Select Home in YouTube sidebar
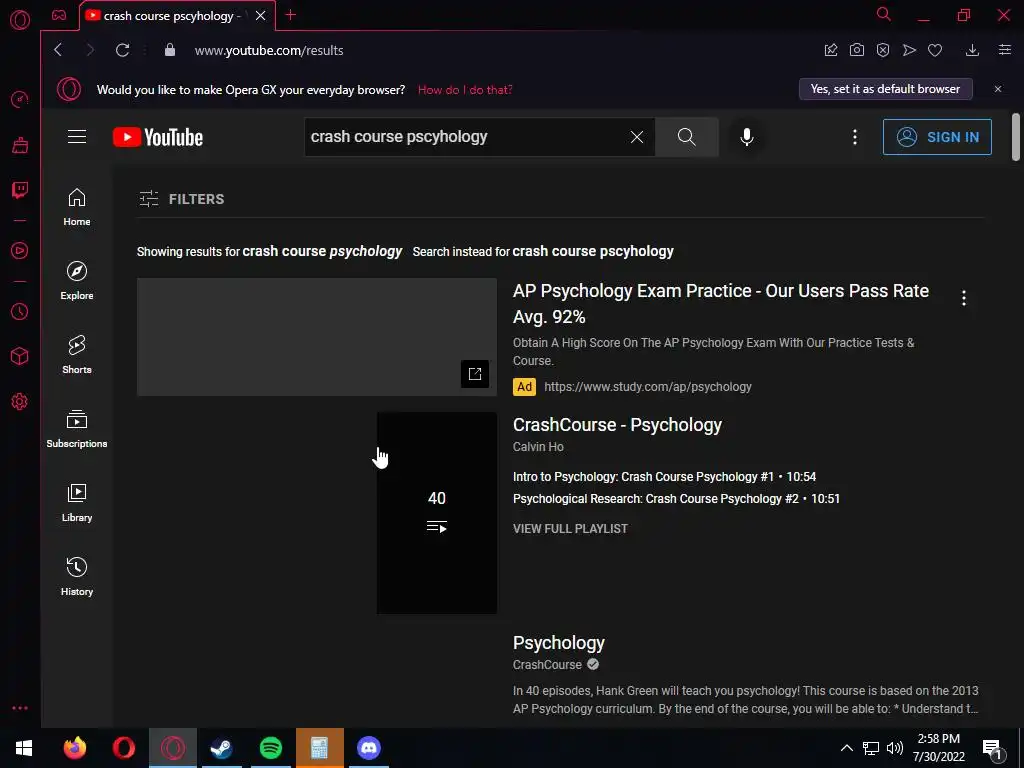The image size is (1024, 768). click(77, 207)
